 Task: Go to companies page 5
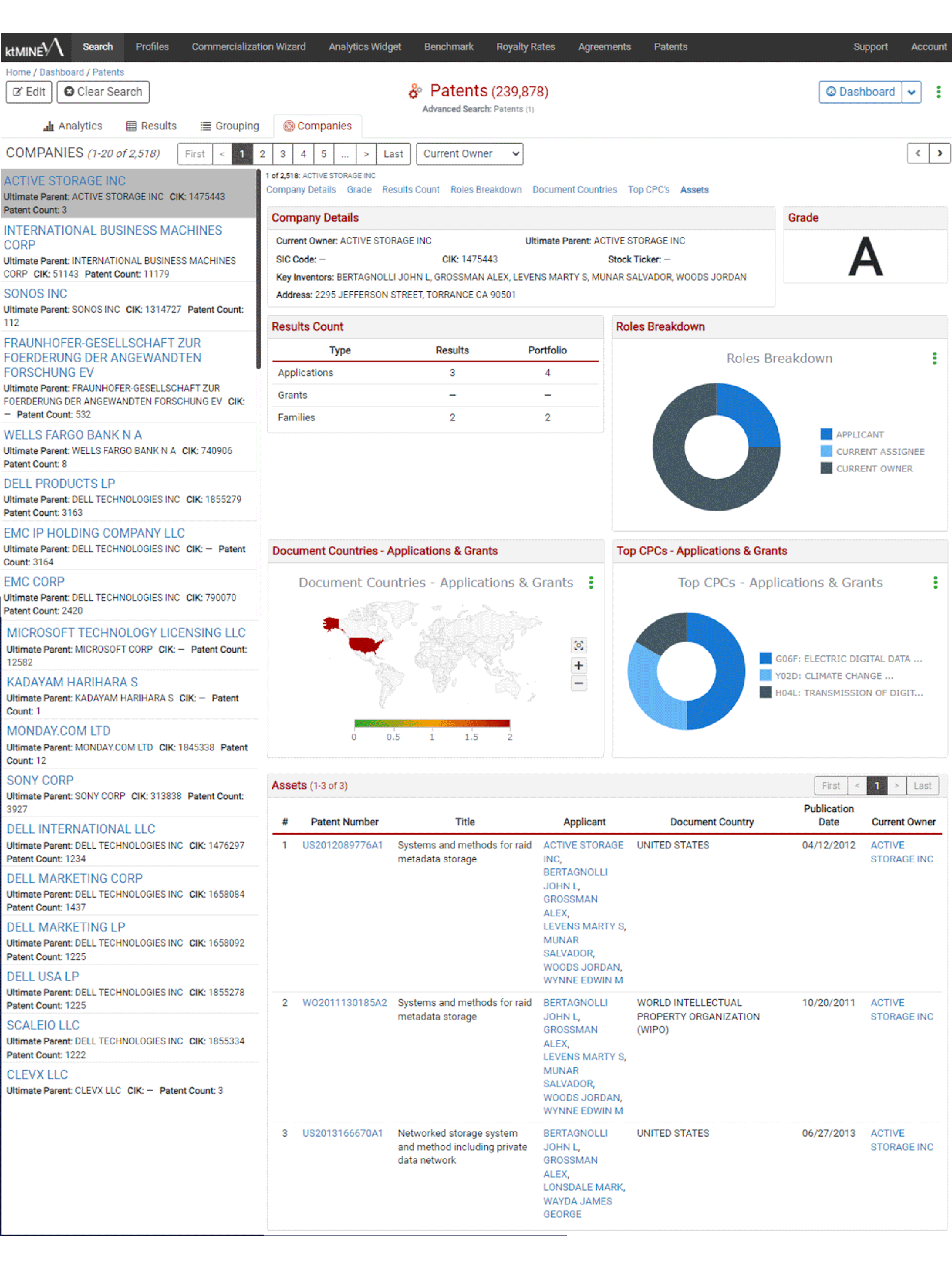point(324,154)
